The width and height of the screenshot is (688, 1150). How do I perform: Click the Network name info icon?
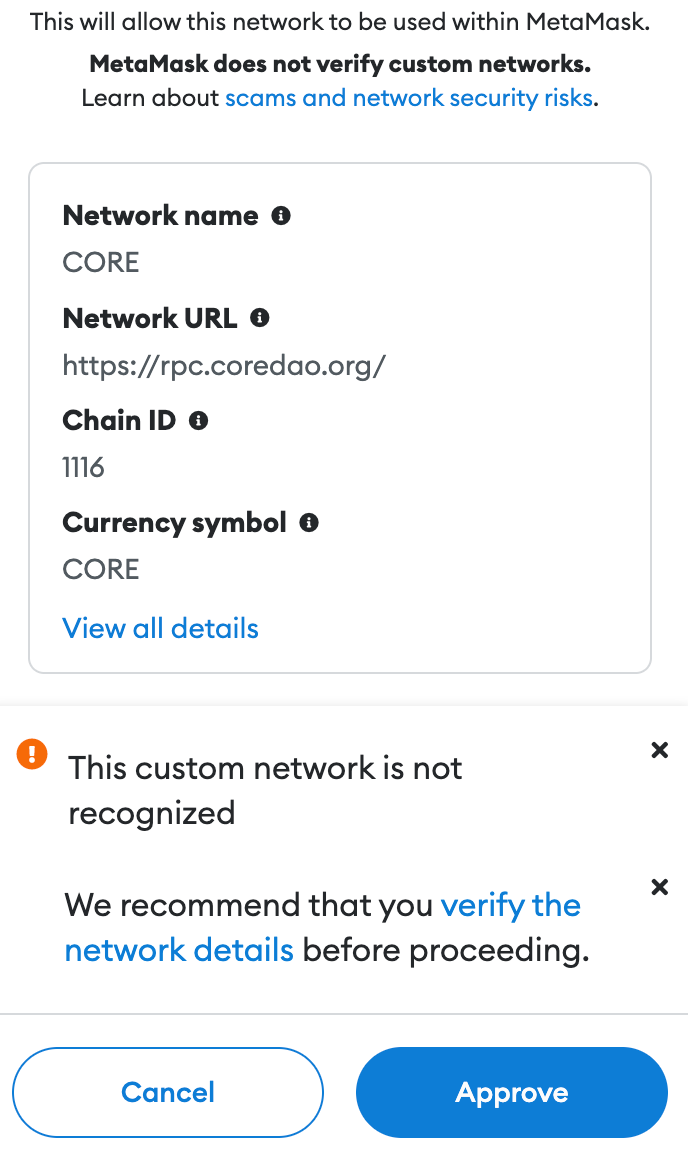pyautogui.click(x=280, y=215)
